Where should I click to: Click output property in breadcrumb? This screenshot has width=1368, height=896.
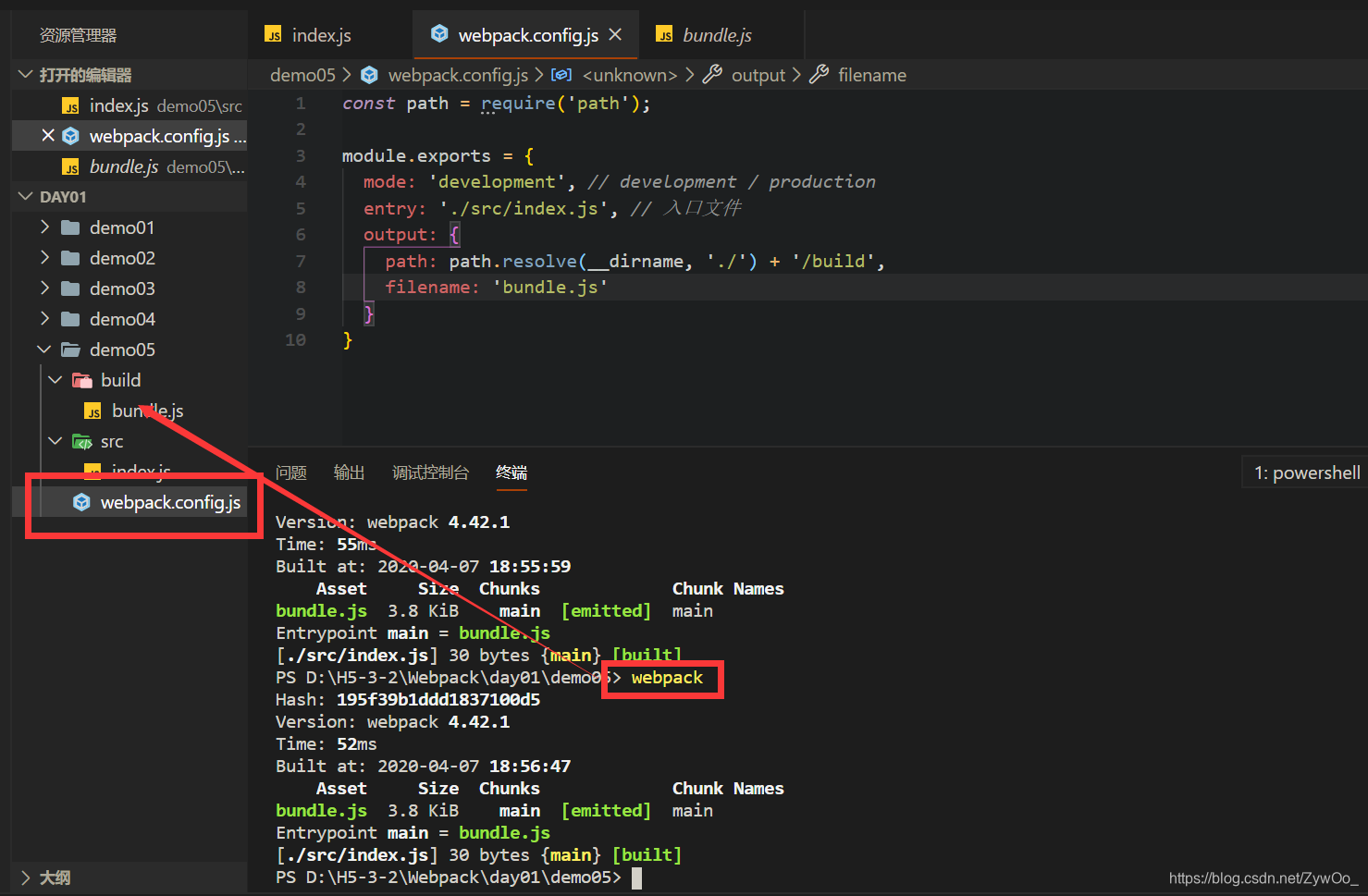point(758,75)
